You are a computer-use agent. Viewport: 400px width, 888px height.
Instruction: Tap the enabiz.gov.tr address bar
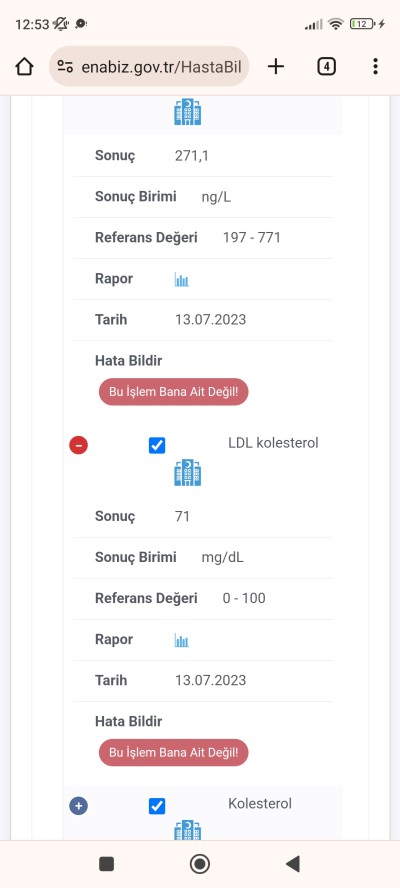coord(149,67)
